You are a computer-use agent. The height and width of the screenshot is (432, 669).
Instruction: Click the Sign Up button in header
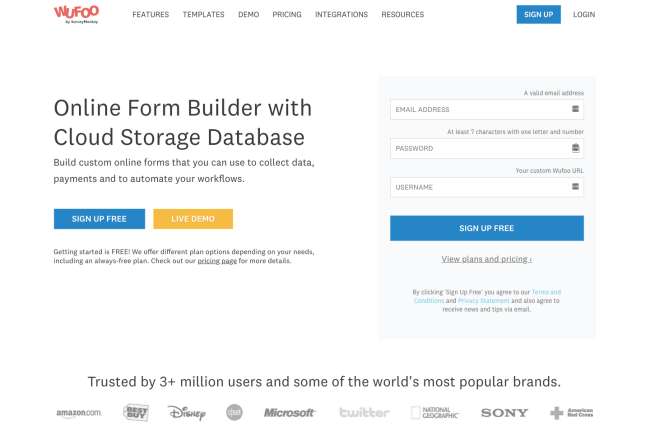point(538,14)
